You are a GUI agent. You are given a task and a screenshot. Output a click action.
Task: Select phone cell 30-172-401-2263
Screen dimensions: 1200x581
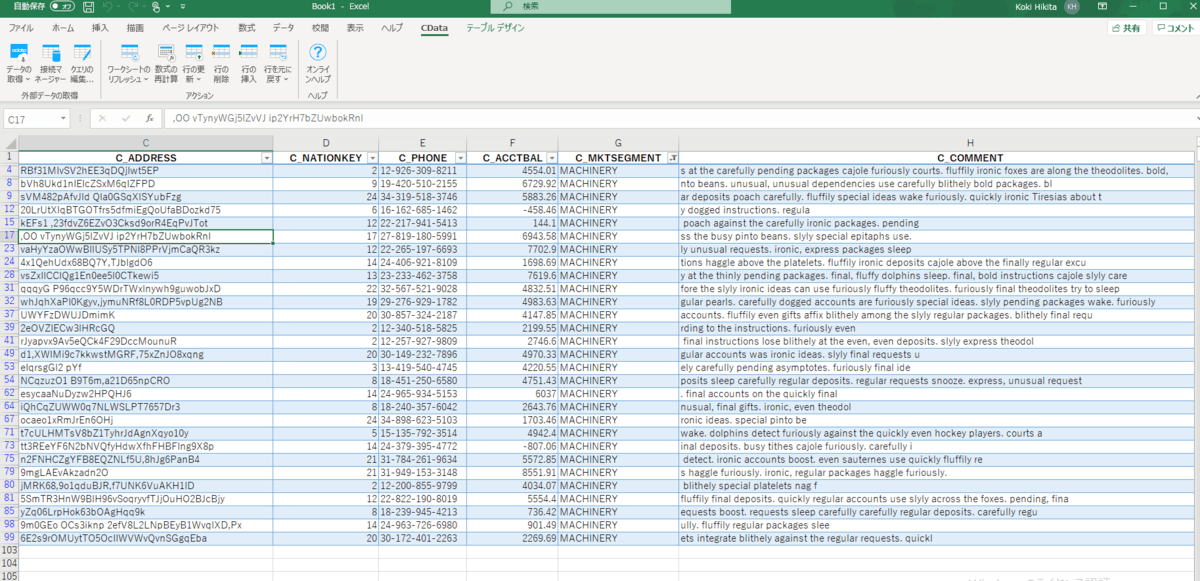(x=422, y=538)
